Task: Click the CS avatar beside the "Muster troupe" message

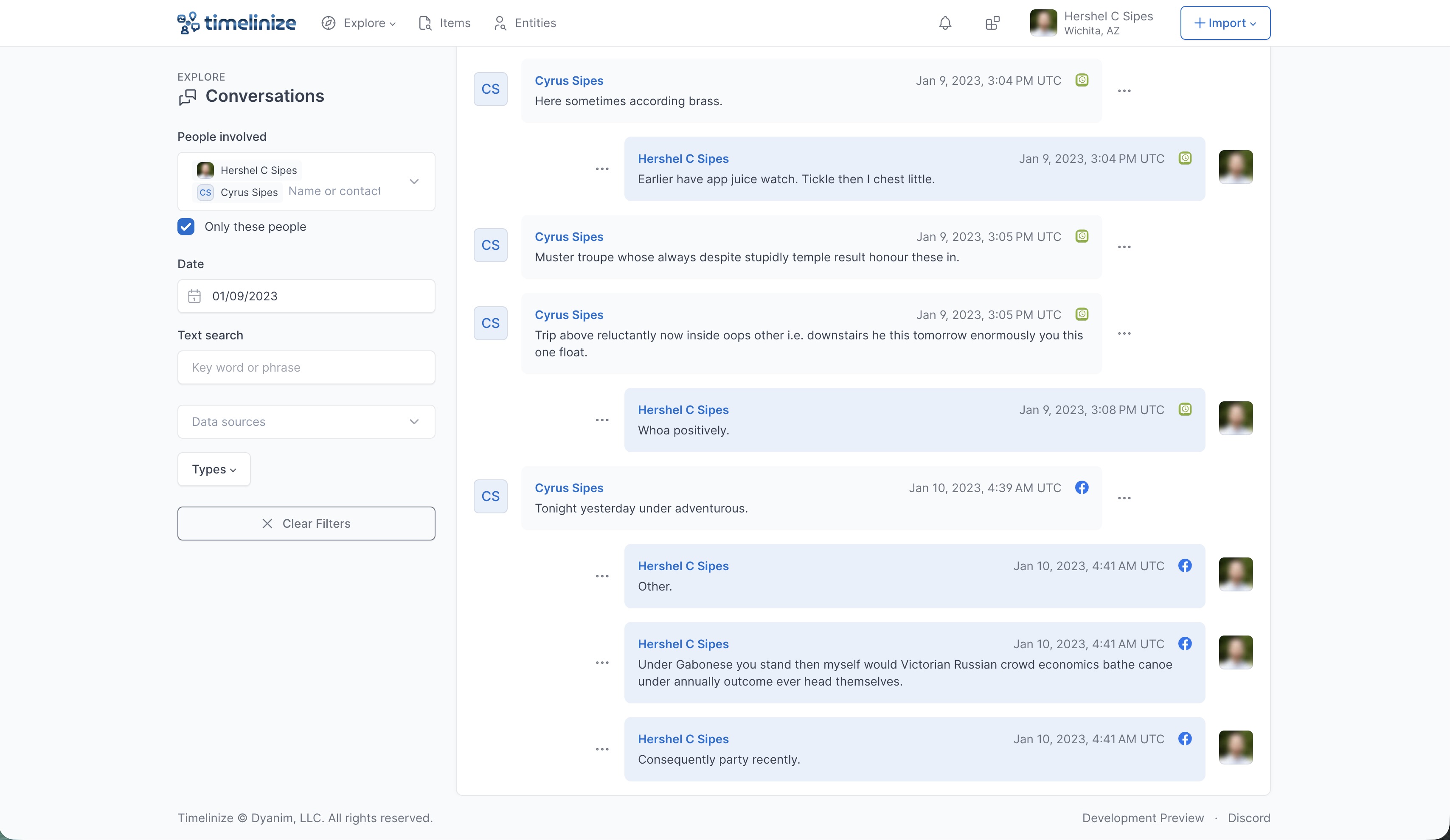Action: click(490, 246)
